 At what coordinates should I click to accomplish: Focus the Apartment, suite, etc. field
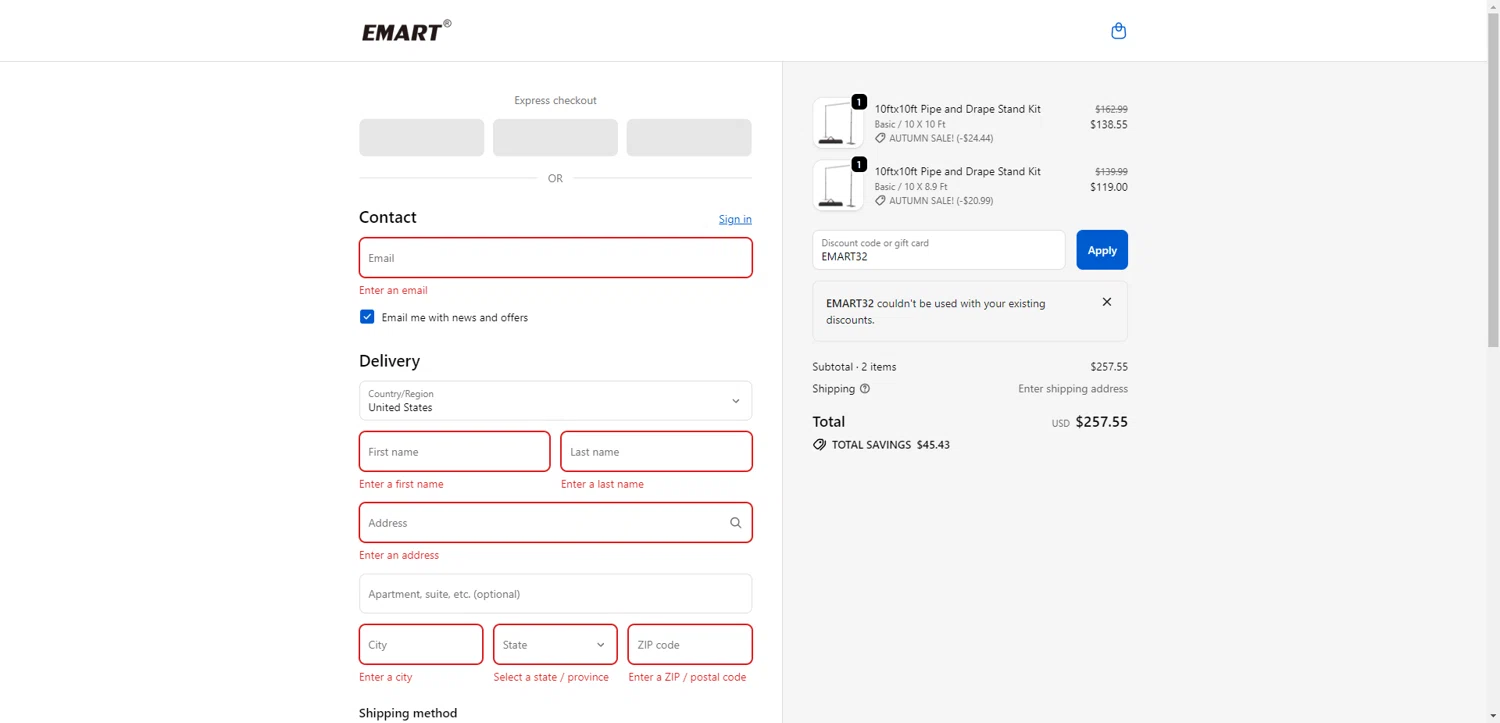pyautogui.click(x=555, y=594)
